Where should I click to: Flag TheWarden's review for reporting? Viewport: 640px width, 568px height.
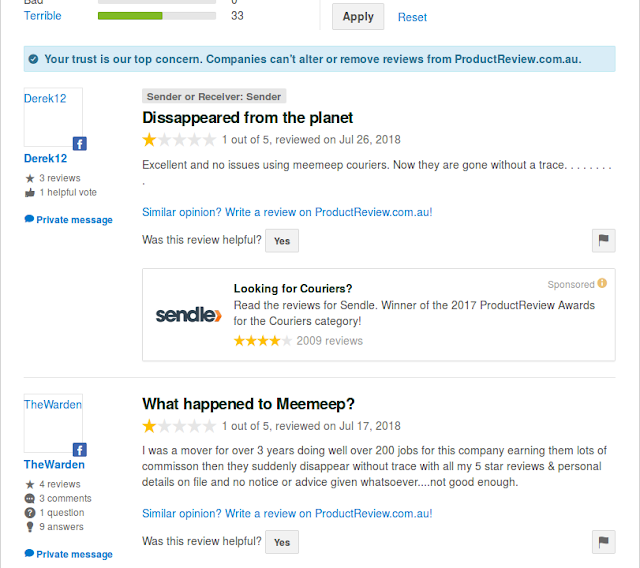[604, 542]
